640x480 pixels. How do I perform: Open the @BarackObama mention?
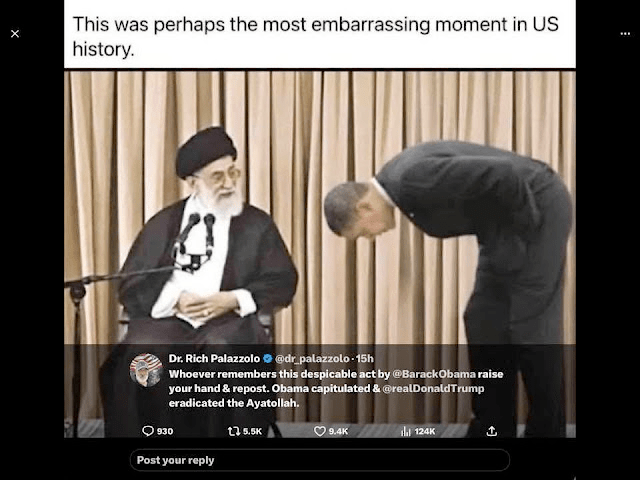(x=434, y=374)
